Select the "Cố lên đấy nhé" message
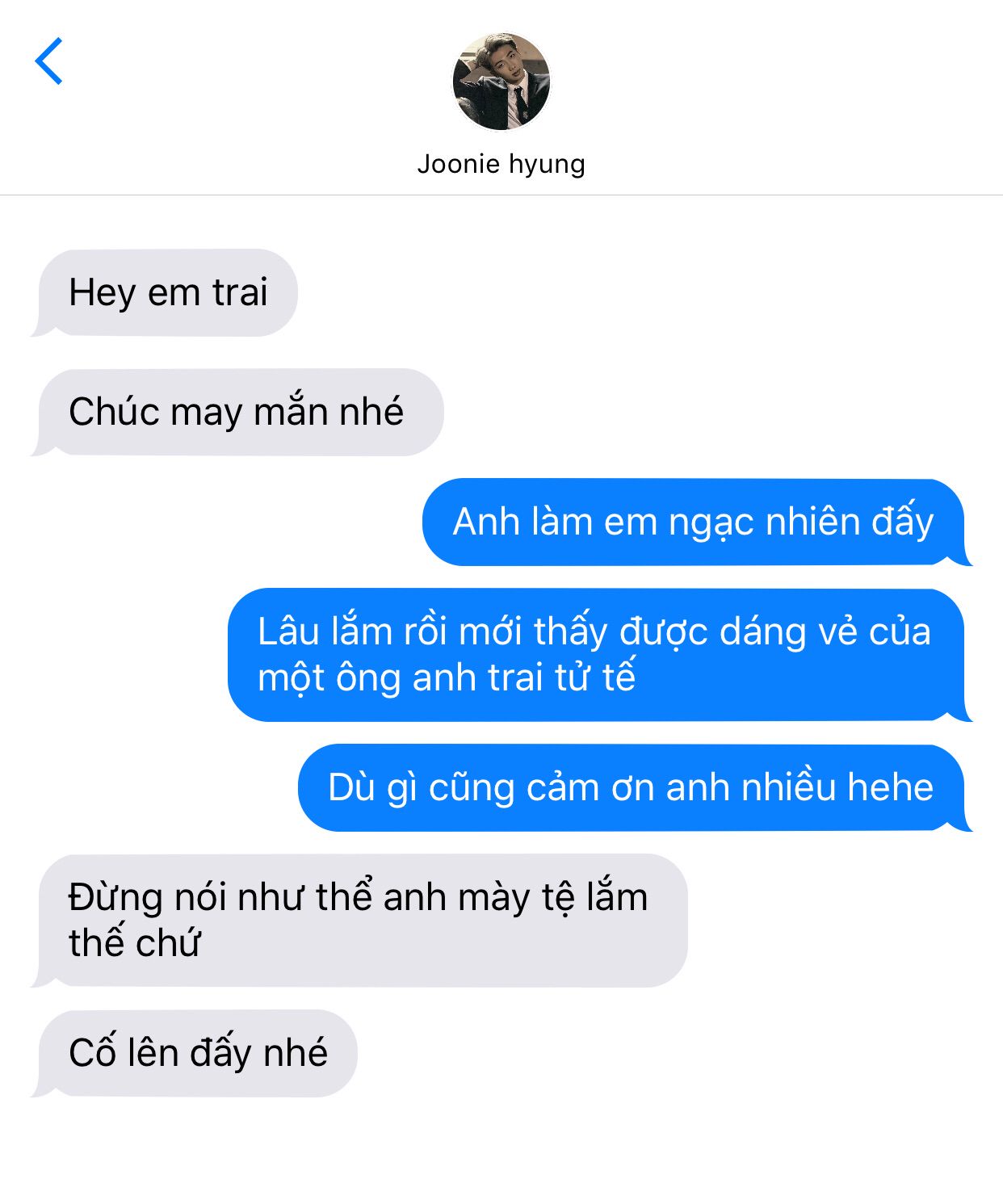Viewport: 1003px width, 1204px height. (195, 1053)
